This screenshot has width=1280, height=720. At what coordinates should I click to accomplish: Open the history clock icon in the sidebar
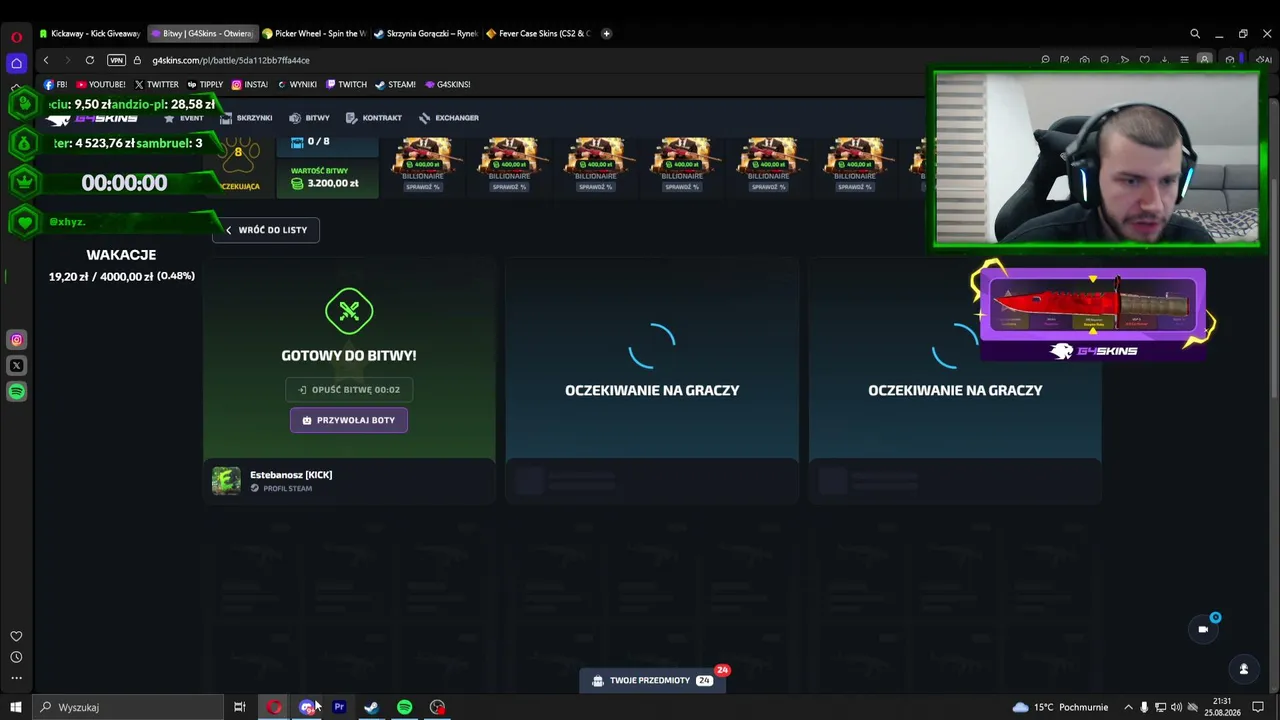[x=16, y=657]
